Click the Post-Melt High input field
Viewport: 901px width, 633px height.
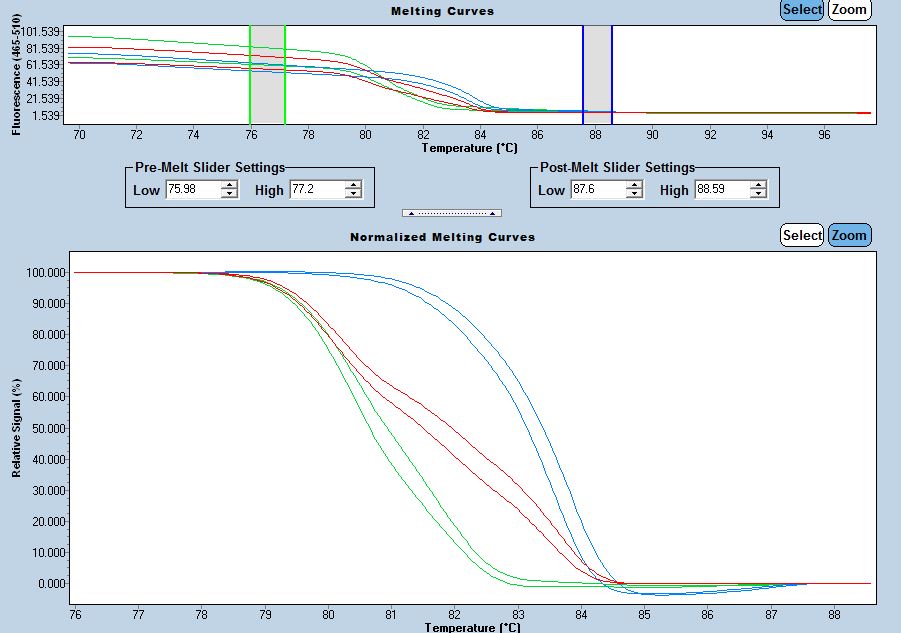(x=721, y=190)
